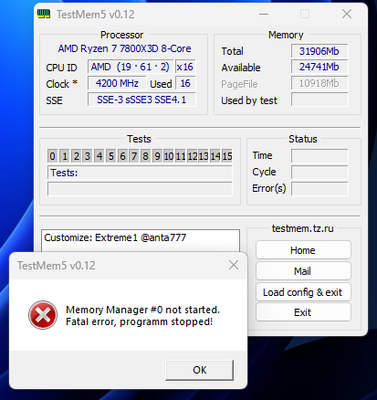Click the Mail button

[x=303, y=271]
